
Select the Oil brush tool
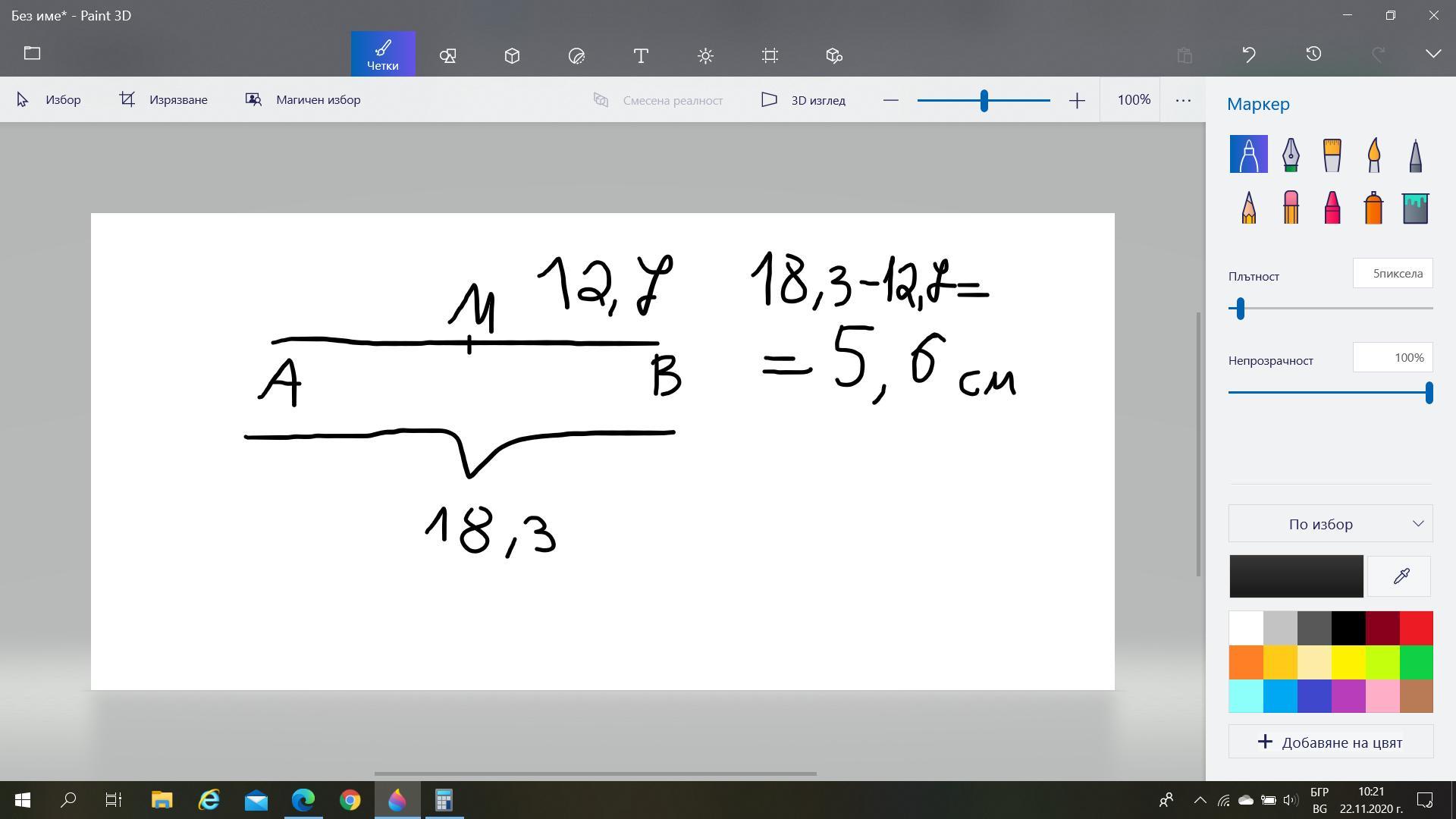[x=1332, y=155]
